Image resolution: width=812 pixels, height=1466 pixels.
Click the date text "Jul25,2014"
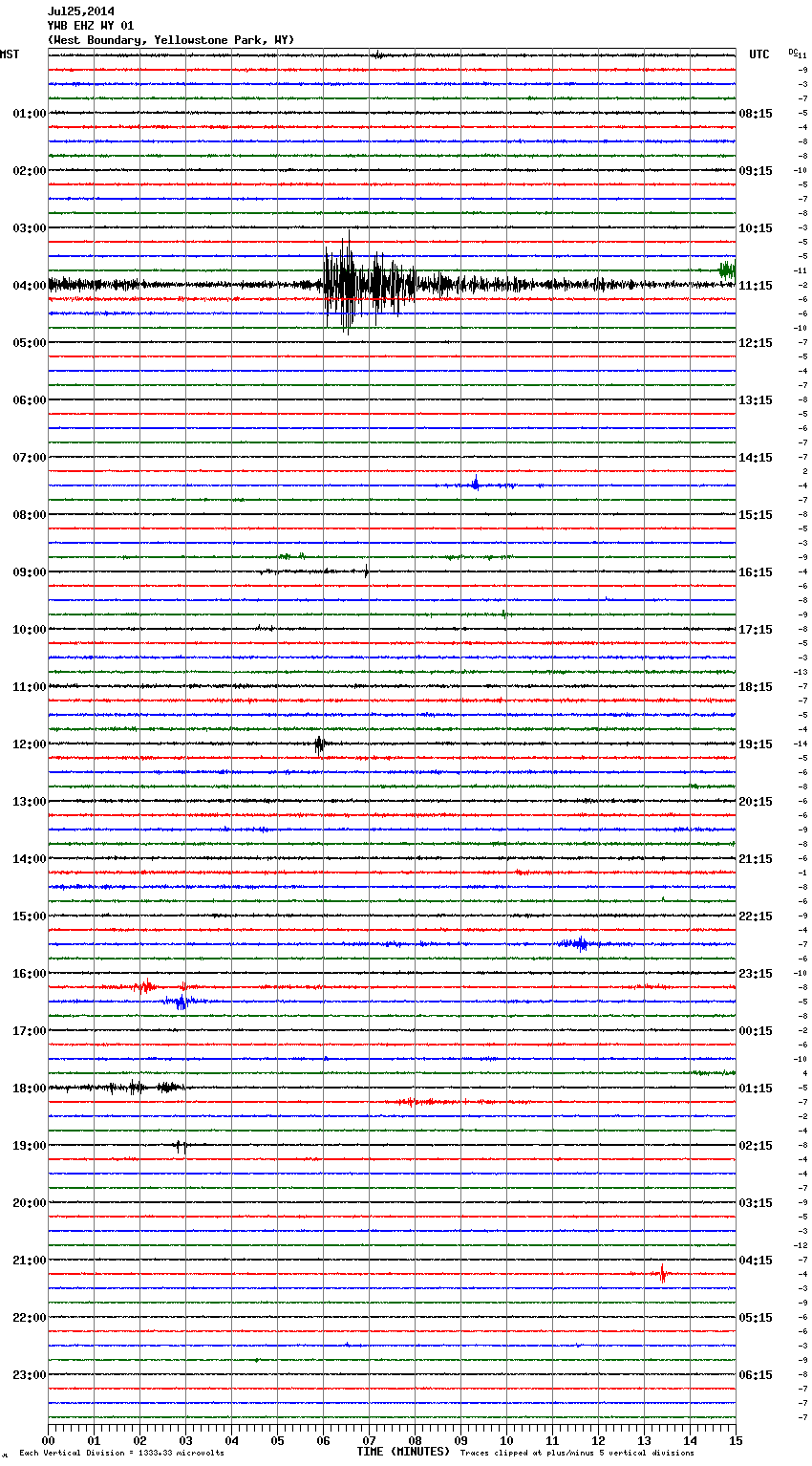(80, 11)
